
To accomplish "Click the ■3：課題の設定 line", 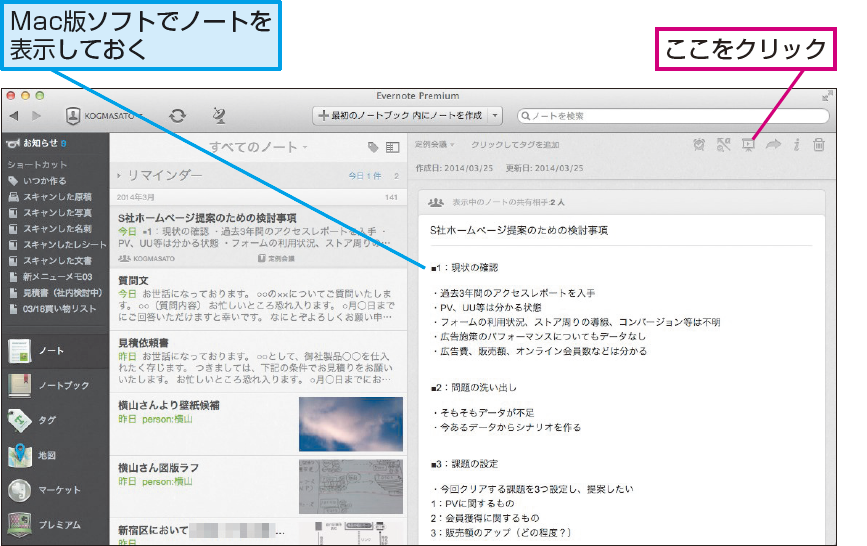I will [x=464, y=464].
